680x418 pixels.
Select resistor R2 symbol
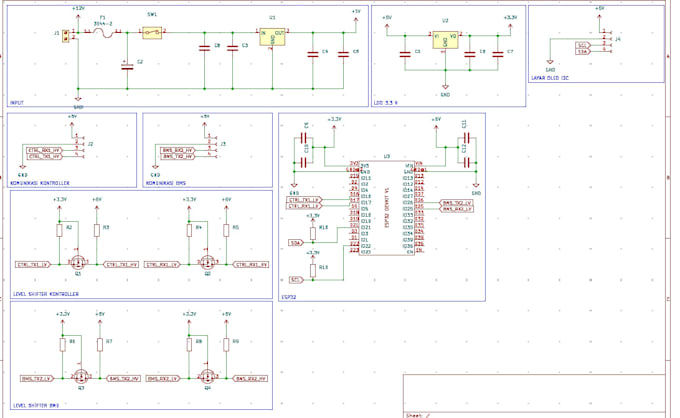coord(59,230)
